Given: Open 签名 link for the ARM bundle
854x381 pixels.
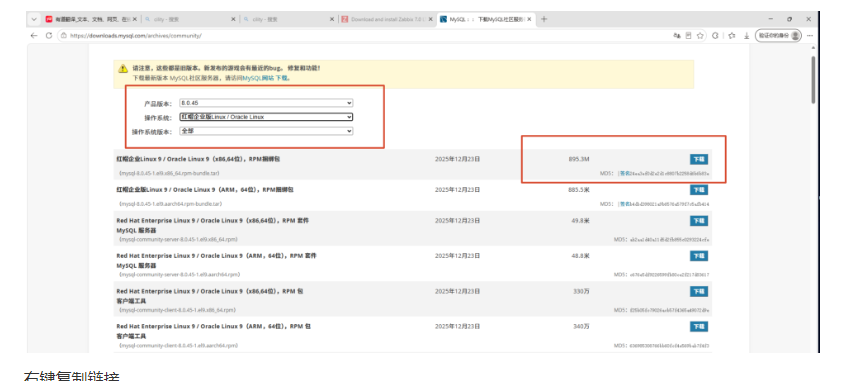Looking at the screenshot, I should 624,204.
